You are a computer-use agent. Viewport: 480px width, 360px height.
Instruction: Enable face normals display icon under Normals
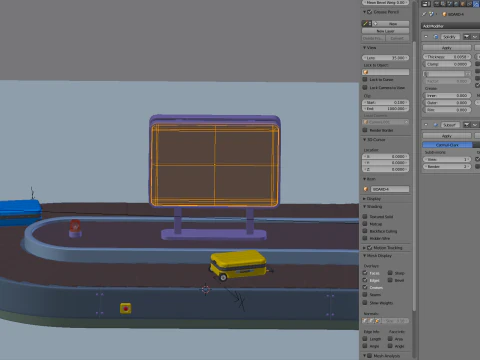click(377, 321)
